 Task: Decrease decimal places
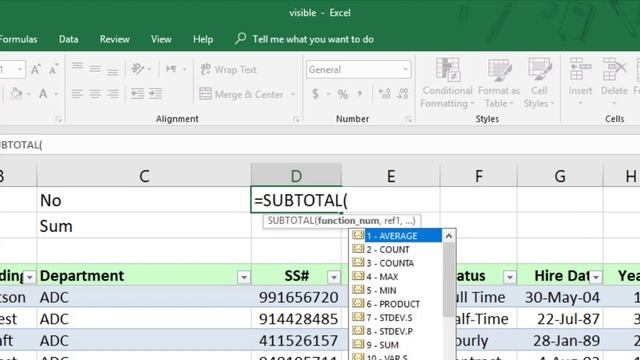(403, 94)
